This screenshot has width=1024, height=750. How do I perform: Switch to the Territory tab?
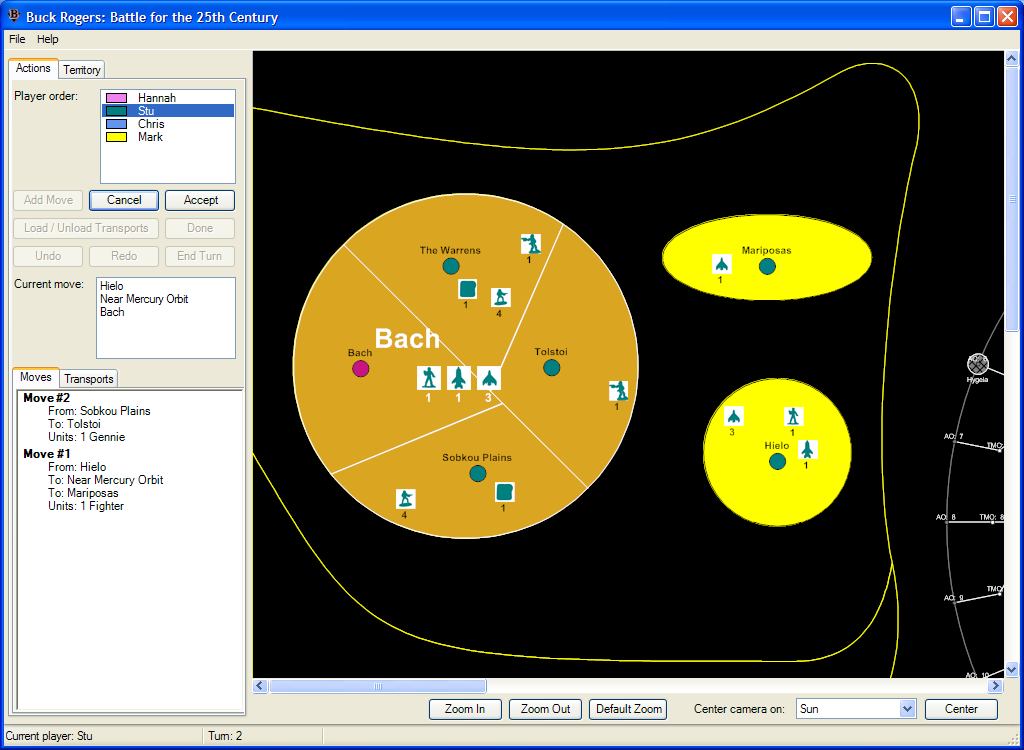click(82, 70)
